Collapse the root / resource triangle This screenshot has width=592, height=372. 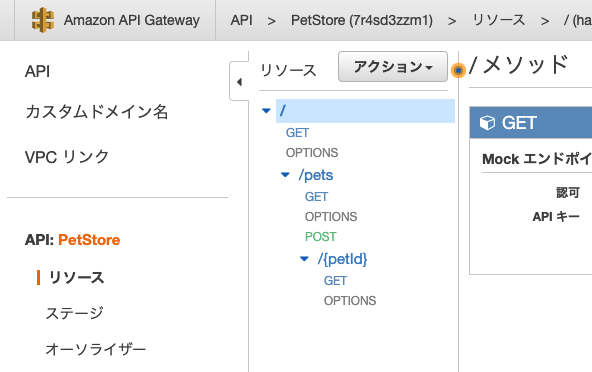tap(266, 111)
